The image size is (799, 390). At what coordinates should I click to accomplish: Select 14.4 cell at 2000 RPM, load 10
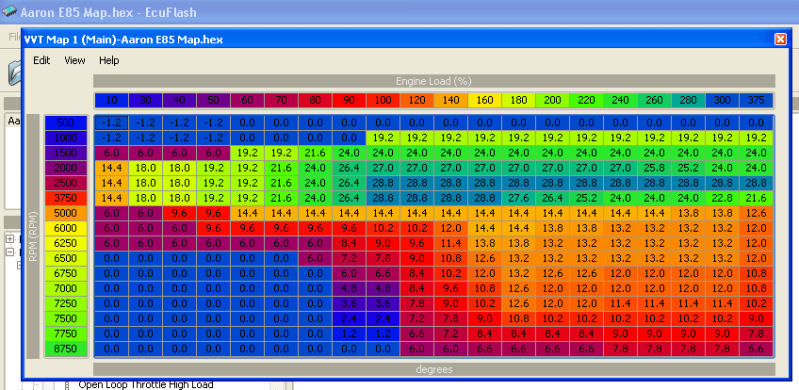click(112, 168)
